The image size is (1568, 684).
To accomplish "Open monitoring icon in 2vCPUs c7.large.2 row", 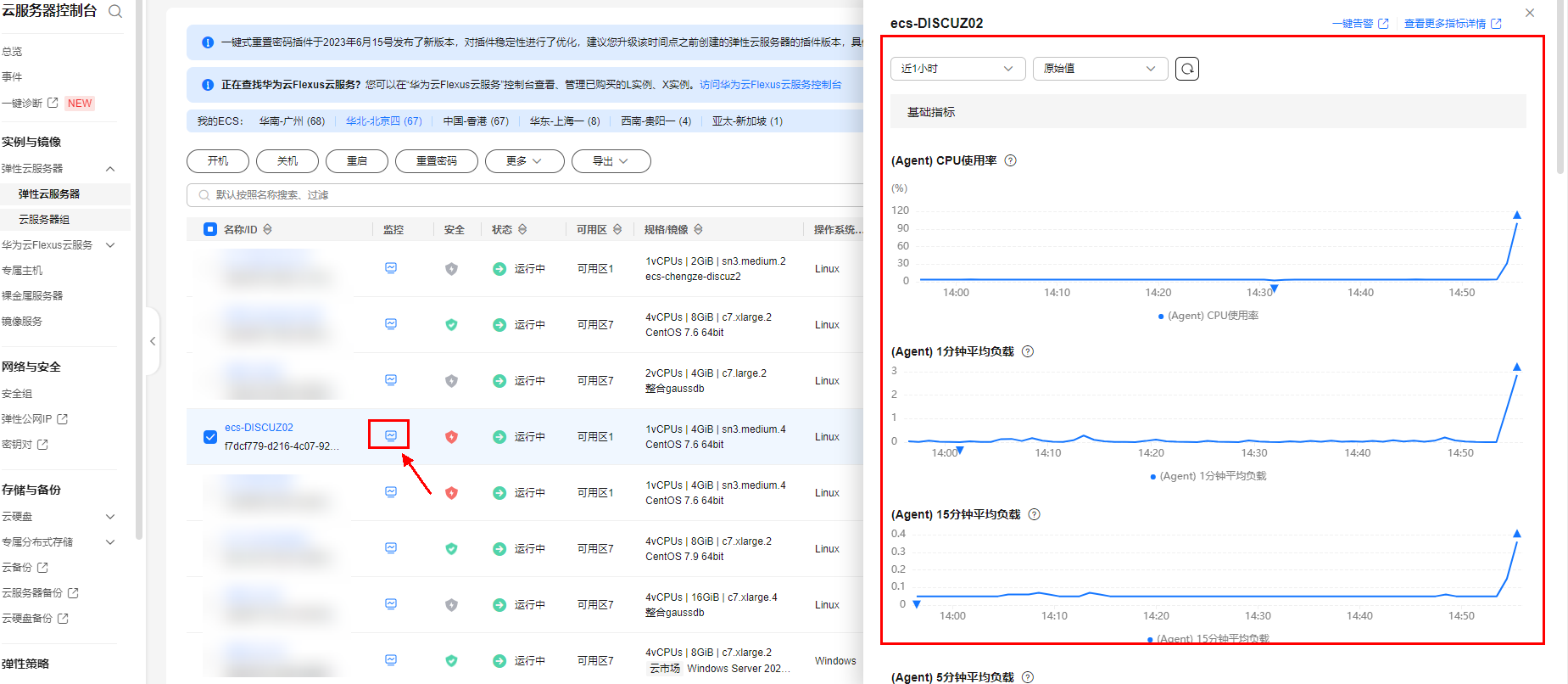I will (x=391, y=379).
